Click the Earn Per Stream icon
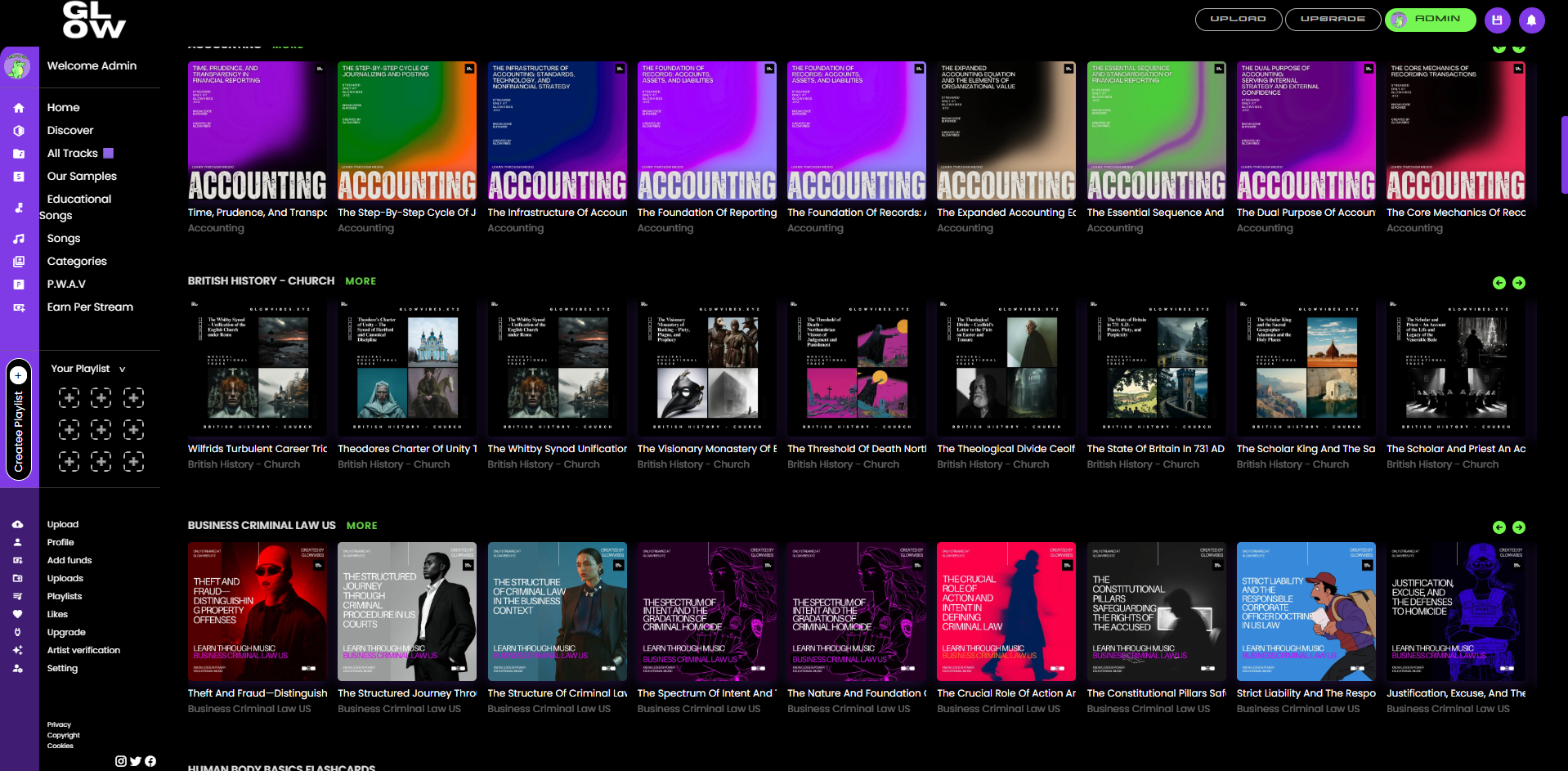 pyautogui.click(x=19, y=307)
